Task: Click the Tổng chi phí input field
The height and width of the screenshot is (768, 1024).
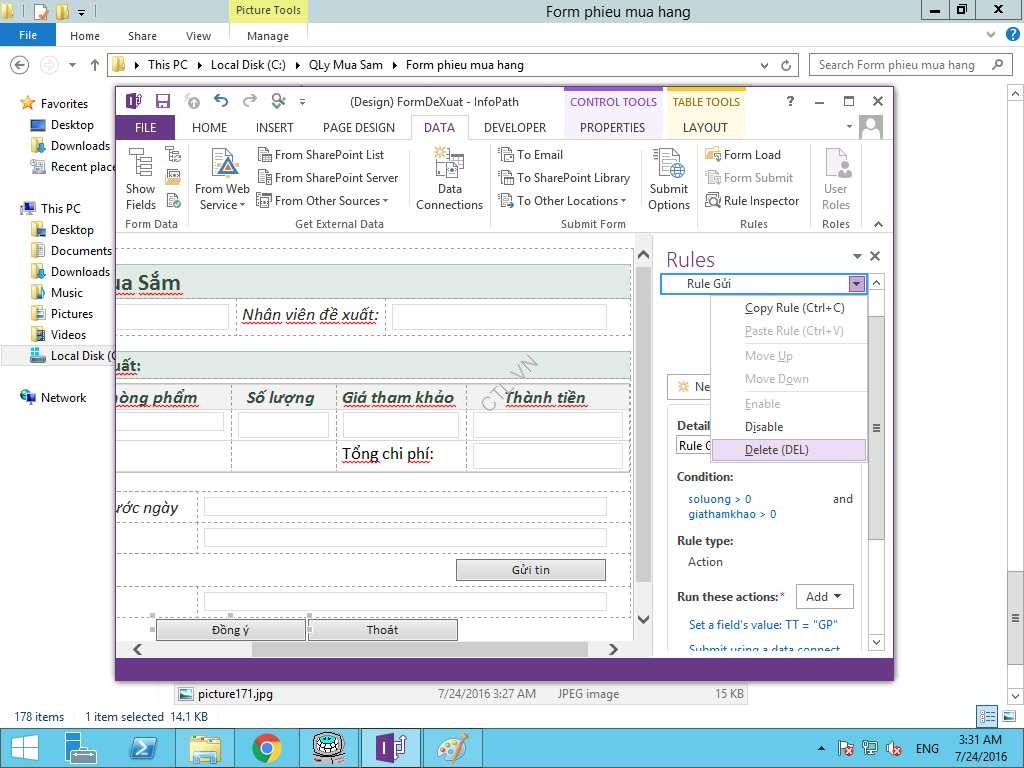Action: coord(547,456)
